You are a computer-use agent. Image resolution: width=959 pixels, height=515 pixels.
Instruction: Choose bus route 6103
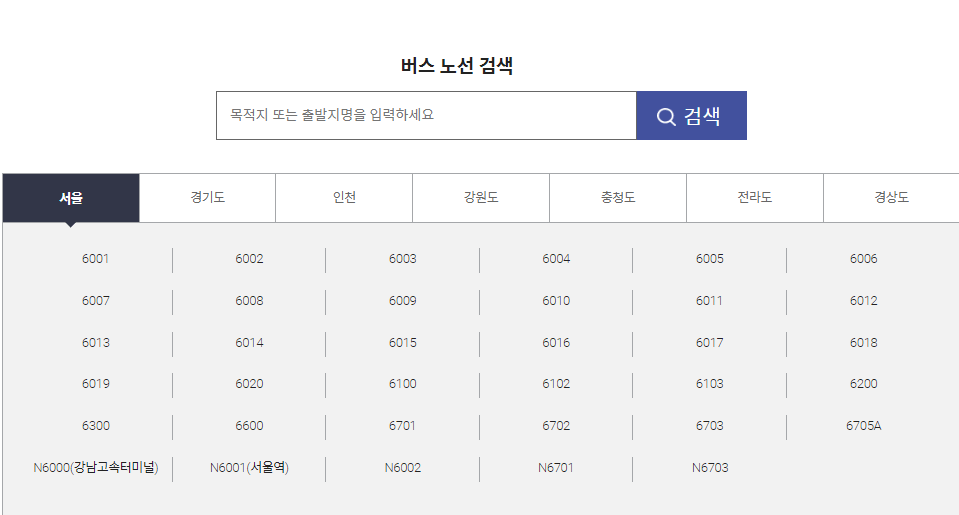tap(709, 383)
